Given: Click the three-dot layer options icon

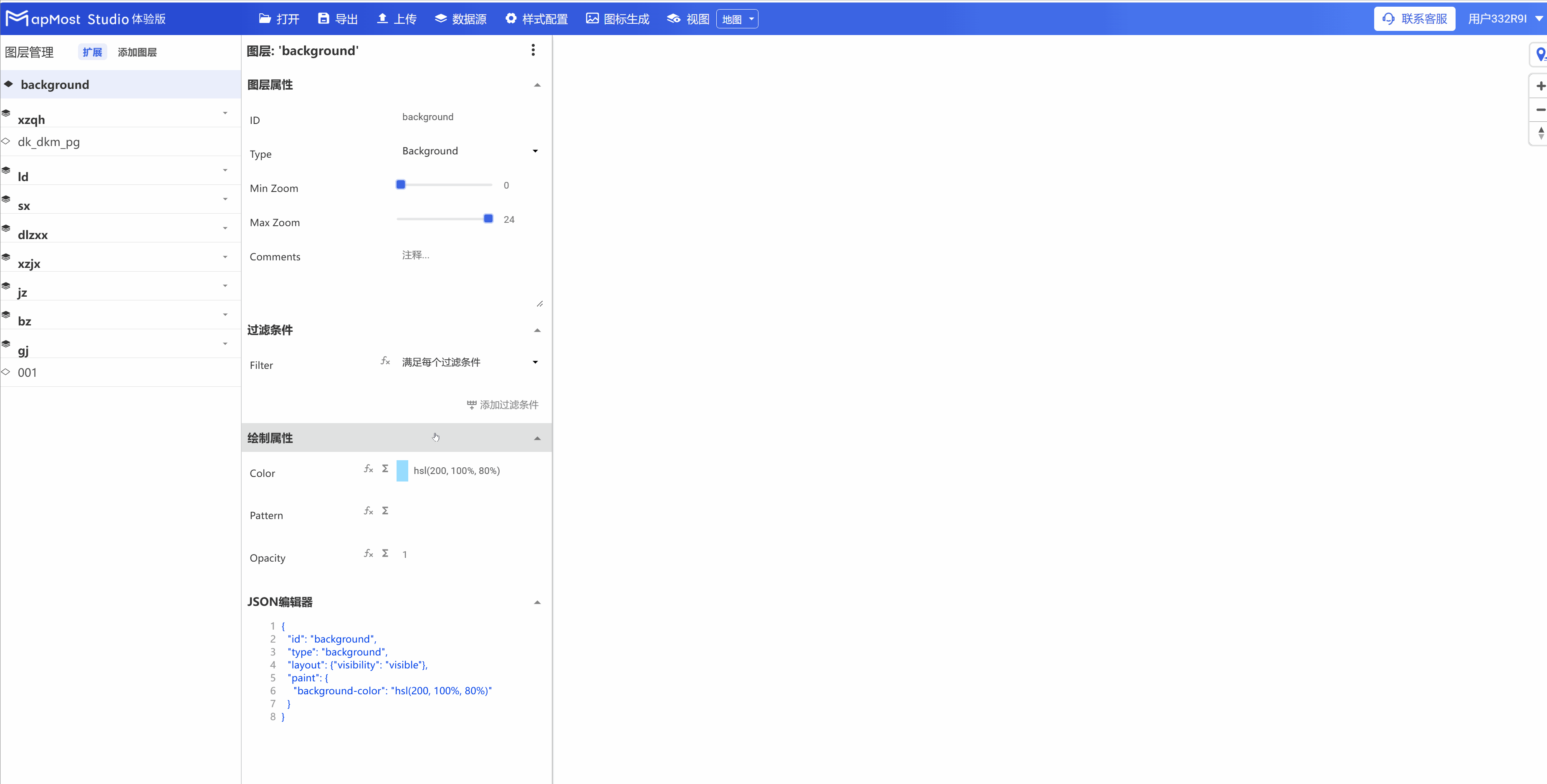Looking at the screenshot, I should coord(533,50).
